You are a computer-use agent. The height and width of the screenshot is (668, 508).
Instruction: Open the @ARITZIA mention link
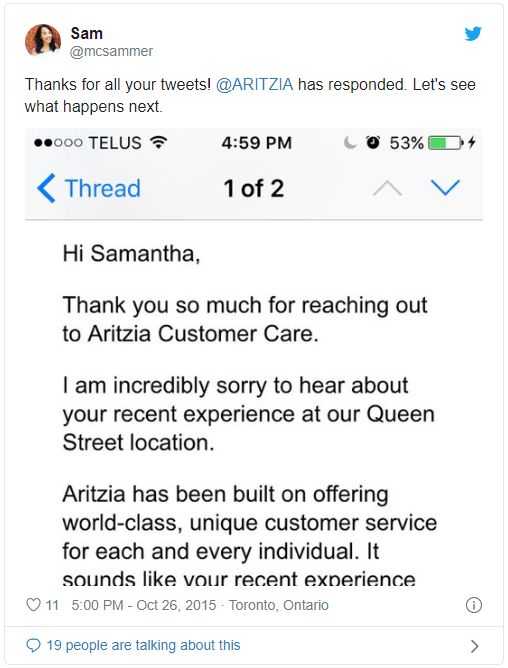pos(254,84)
